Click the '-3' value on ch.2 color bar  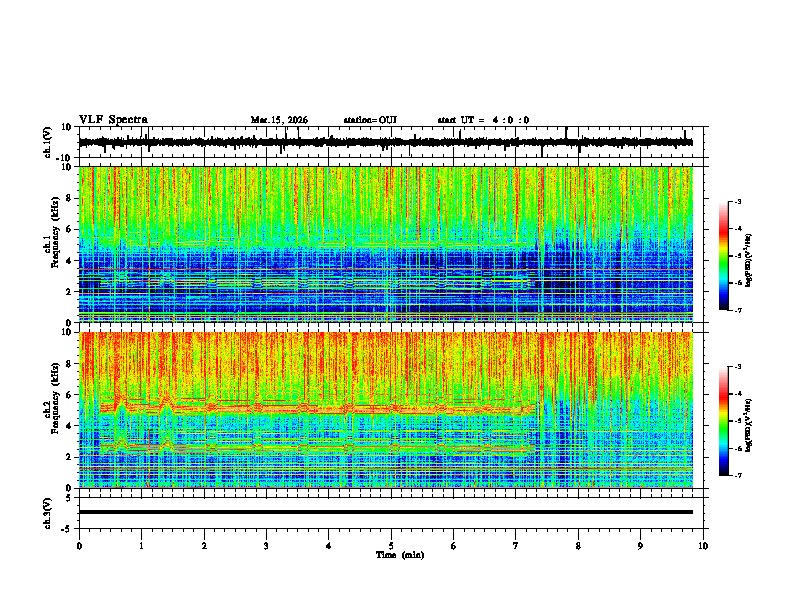coord(737,367)
